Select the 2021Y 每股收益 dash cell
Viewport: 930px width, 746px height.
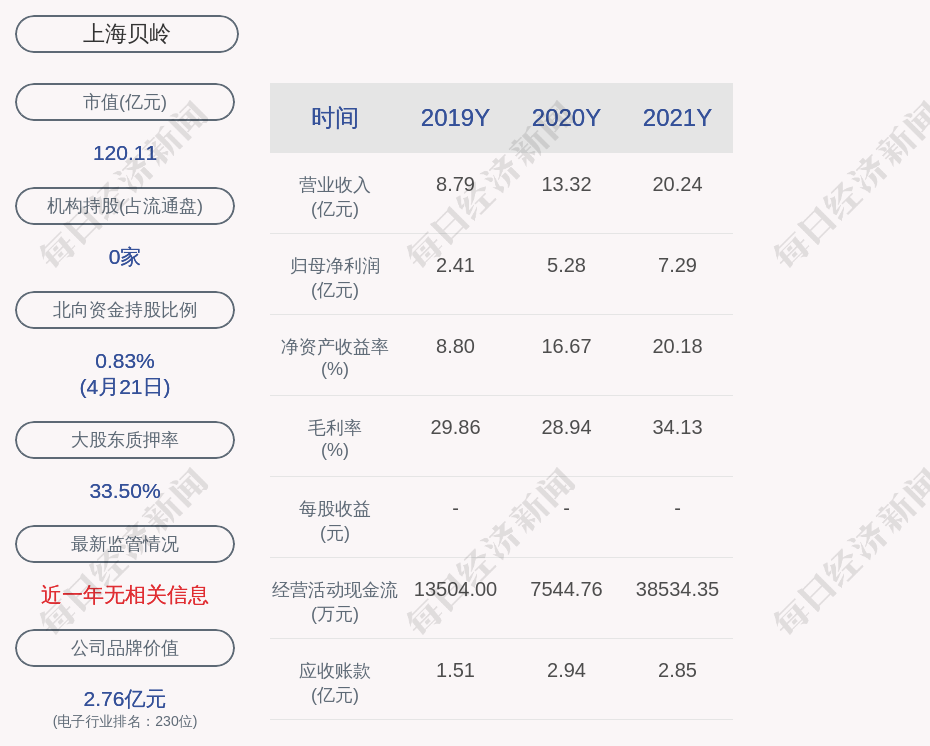[x=677, y=508]
